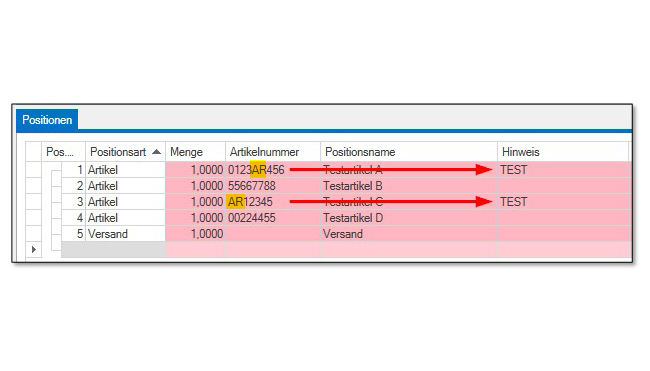This screenshot has width=650, height=371.
Task: Select position number 5 cell
Action: [73, 234]
